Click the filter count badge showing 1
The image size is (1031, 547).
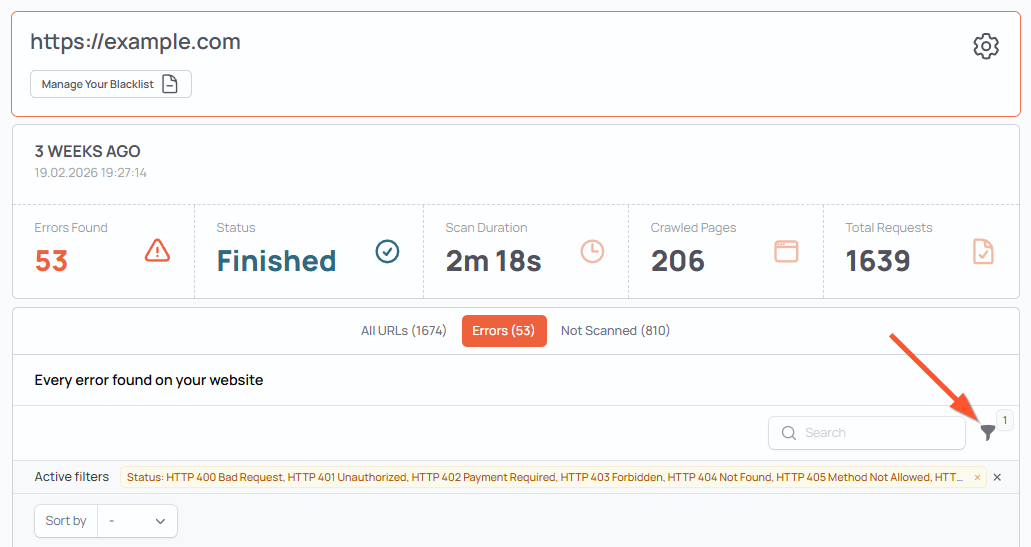1004,420
